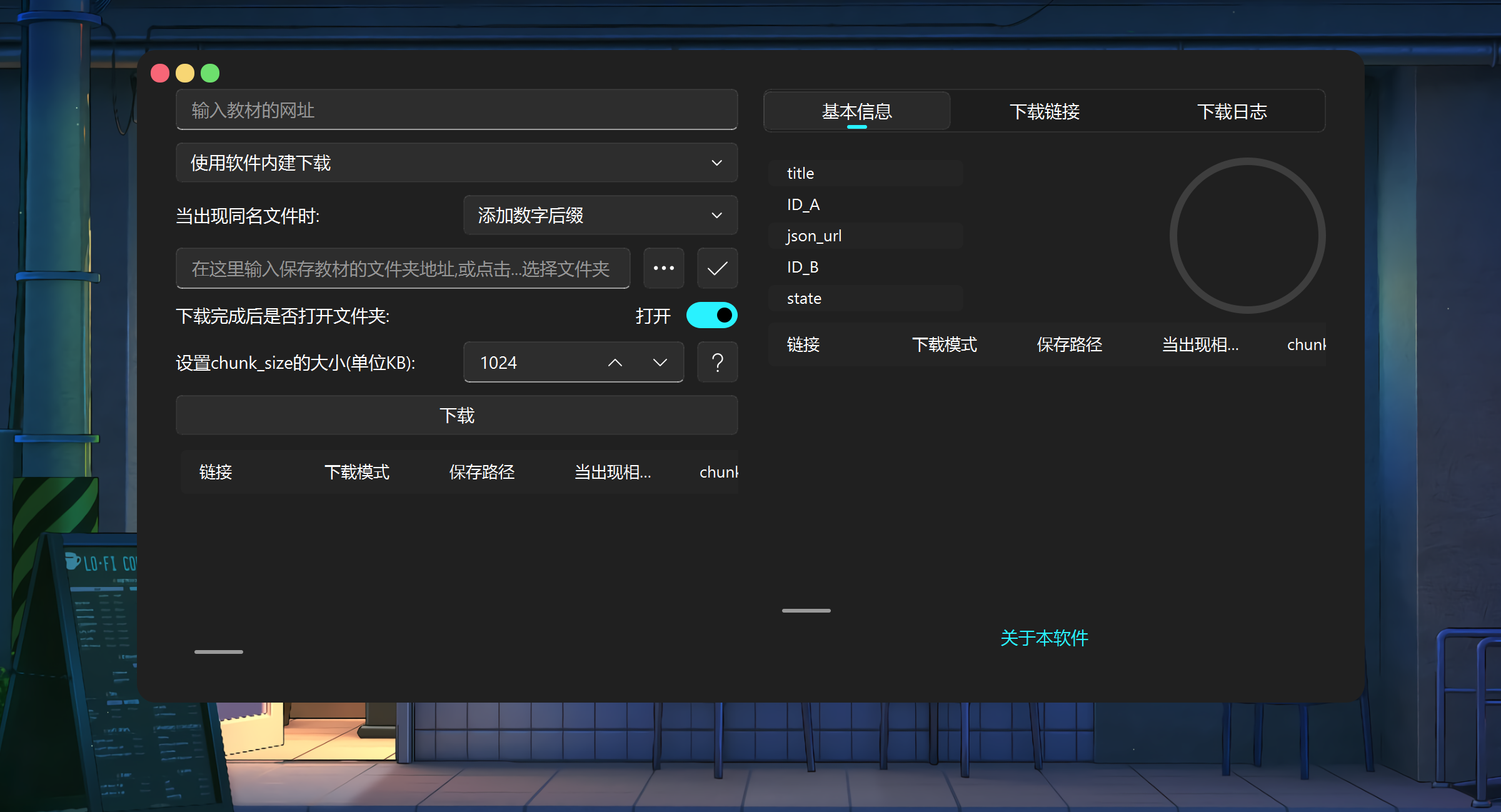Click the yellow minimize window button

185,73
